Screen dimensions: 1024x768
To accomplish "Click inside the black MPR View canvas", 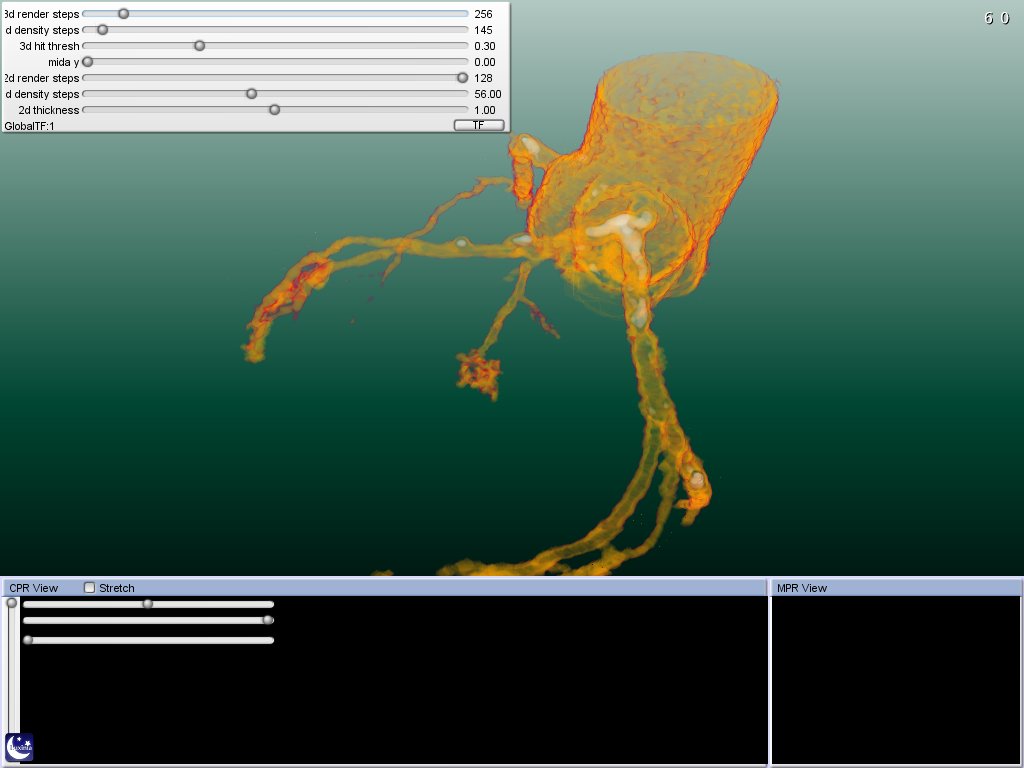I will [896, 680].
